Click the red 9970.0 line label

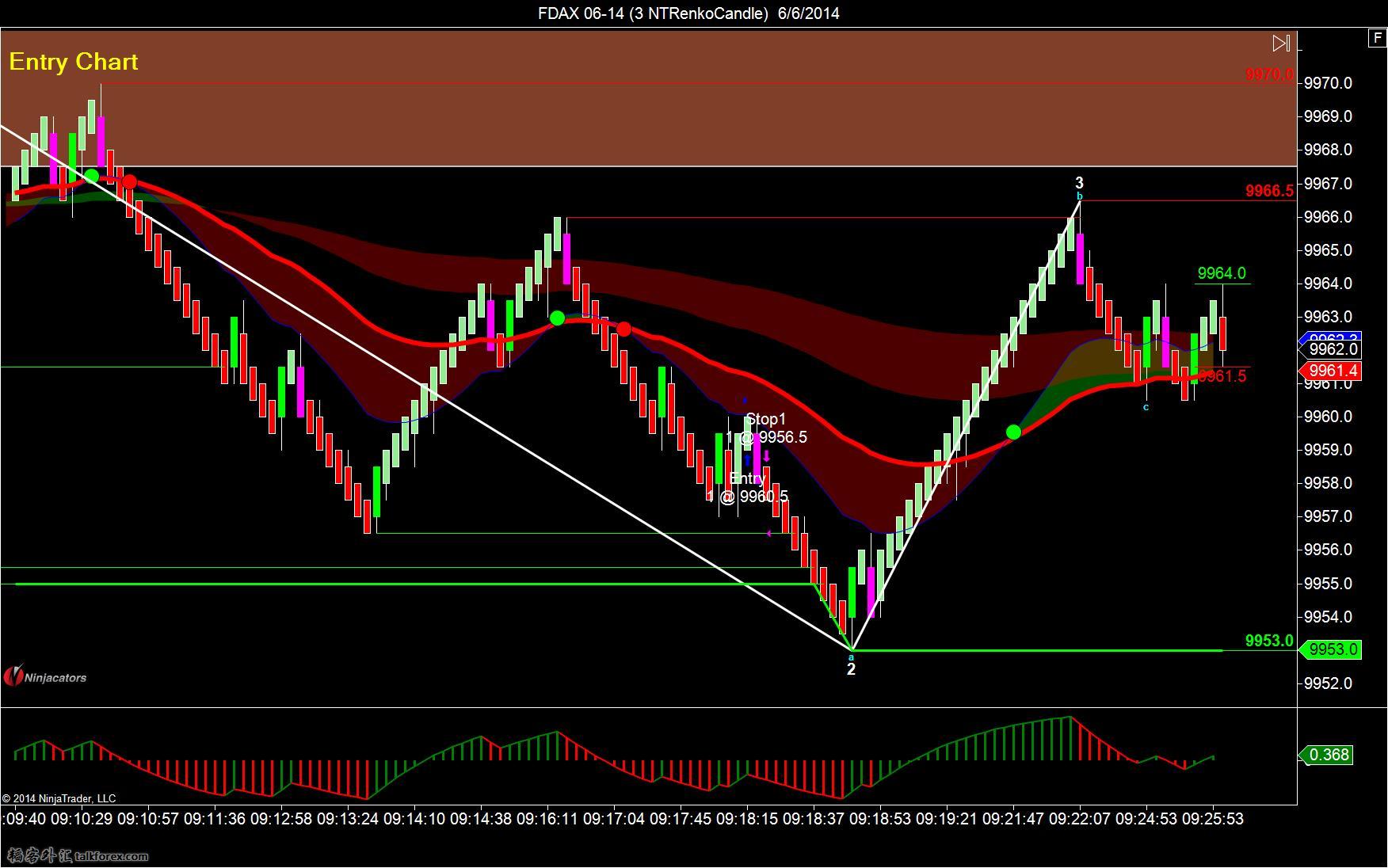point(1269,74)
